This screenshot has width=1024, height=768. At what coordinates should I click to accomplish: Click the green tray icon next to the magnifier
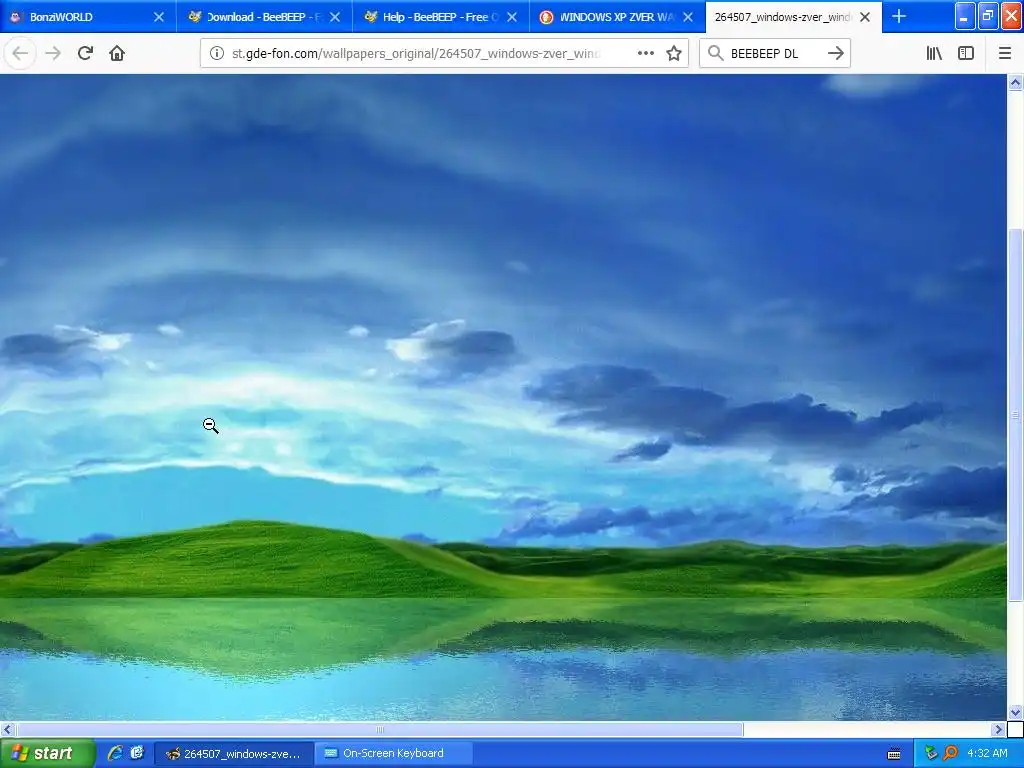click(x=931, y=754)
